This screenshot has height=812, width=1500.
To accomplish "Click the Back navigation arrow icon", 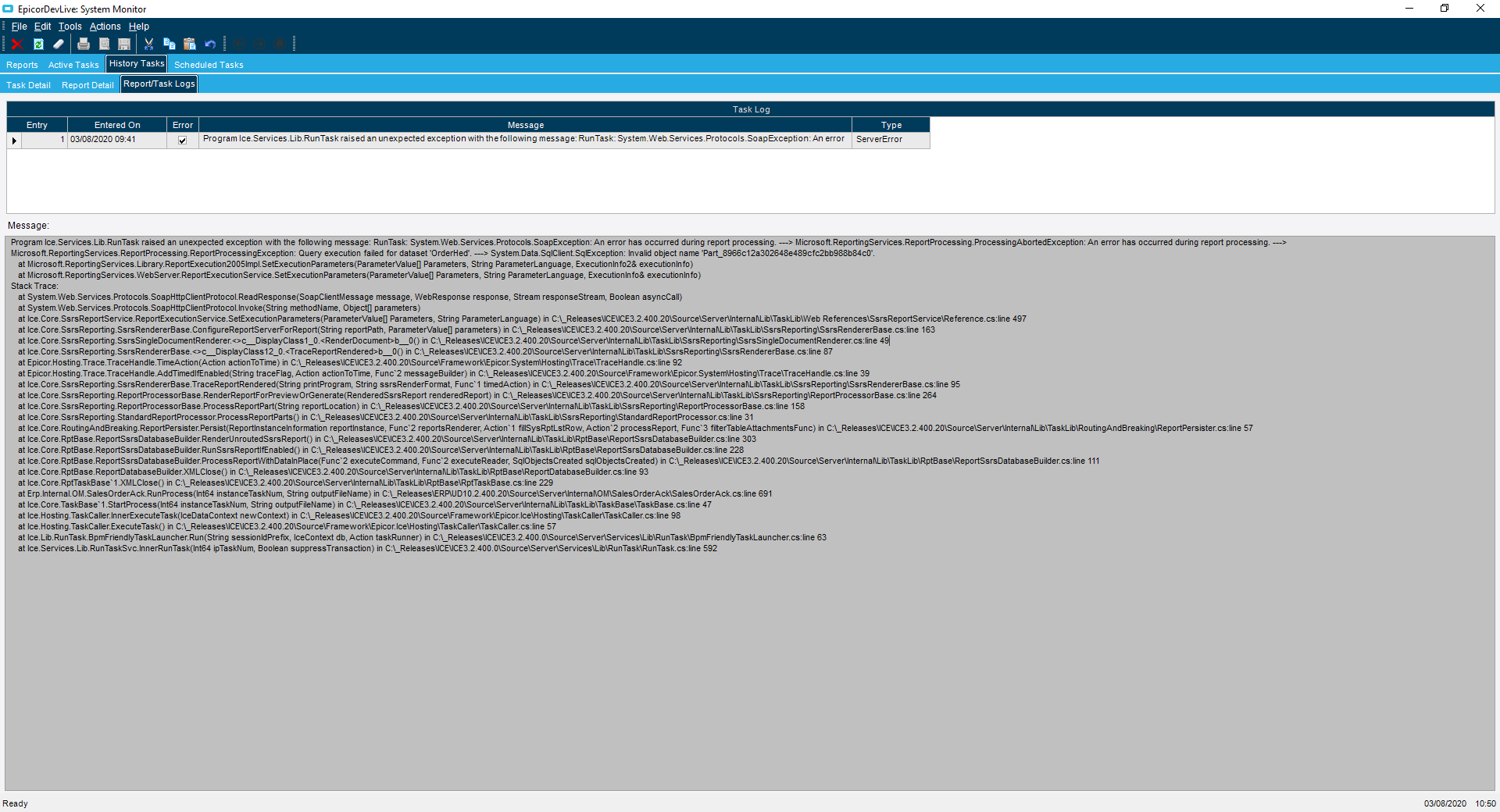I will tap(239, 44).
